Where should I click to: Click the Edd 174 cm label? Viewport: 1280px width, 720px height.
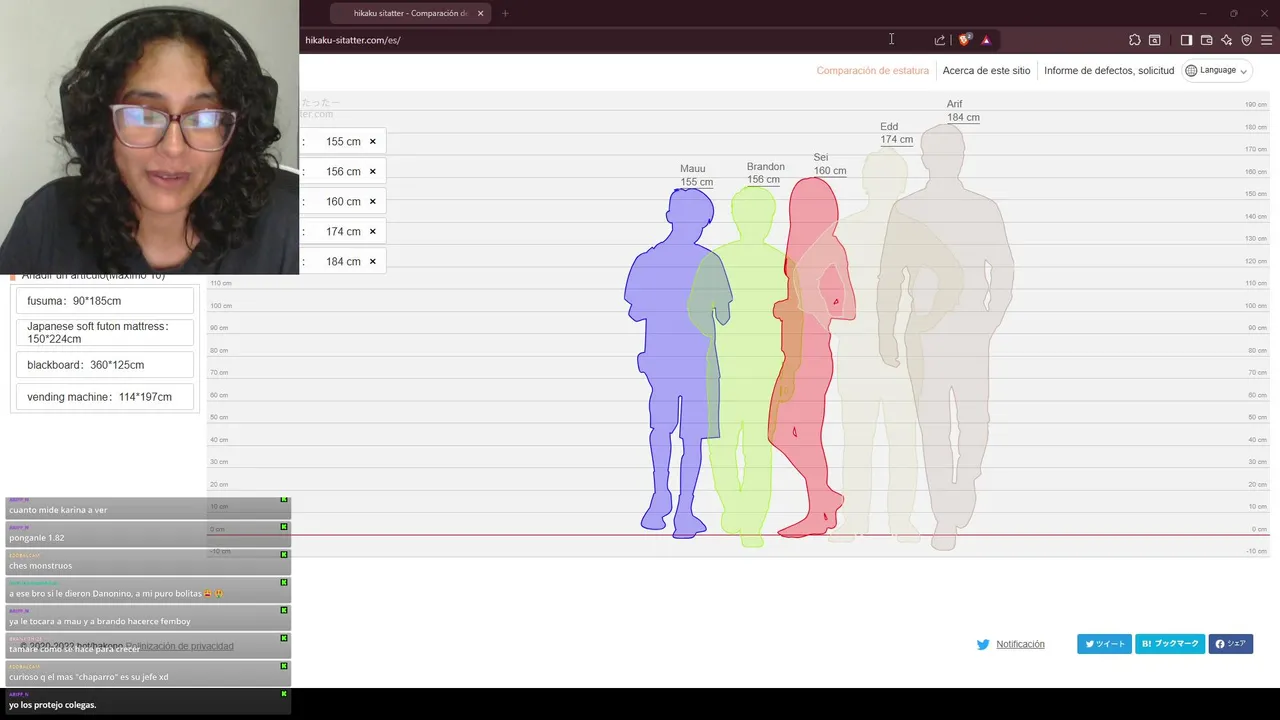[x=896, y=133]
